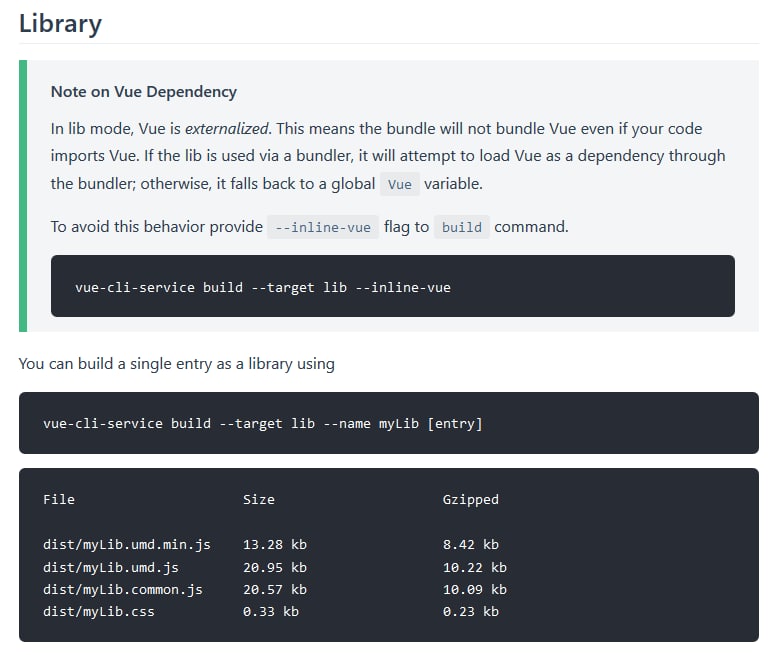
Task: Select 'dist/myLib.umd.min.js' file name
Action: click(x=127, y=545)
